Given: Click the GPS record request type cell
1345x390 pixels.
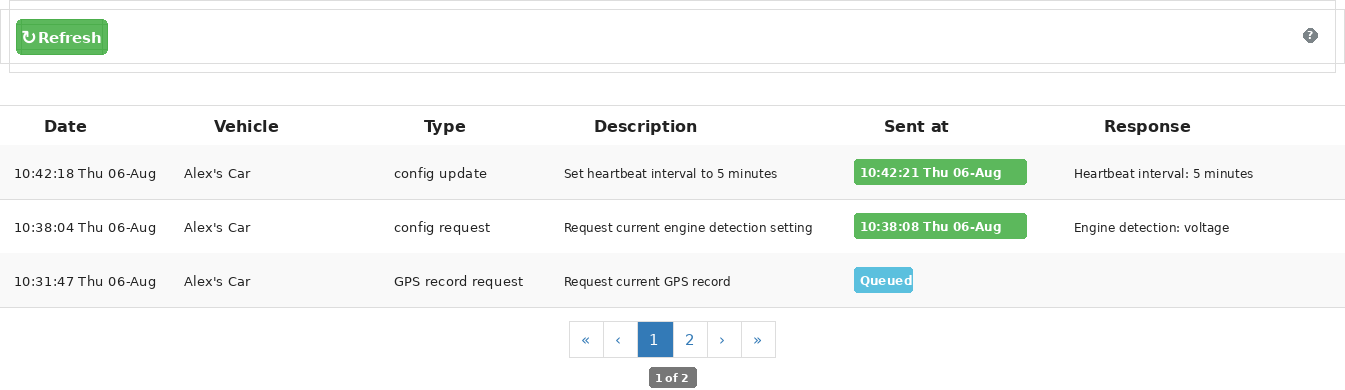Looking at the screenshot, I should [x=458, y=281].
